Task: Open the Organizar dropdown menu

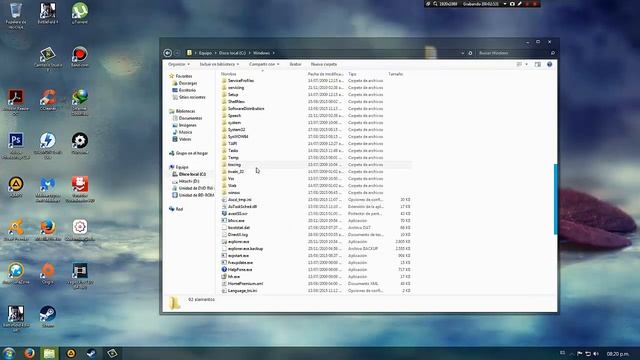Action: pyautogui.click(x=179, y=64)
